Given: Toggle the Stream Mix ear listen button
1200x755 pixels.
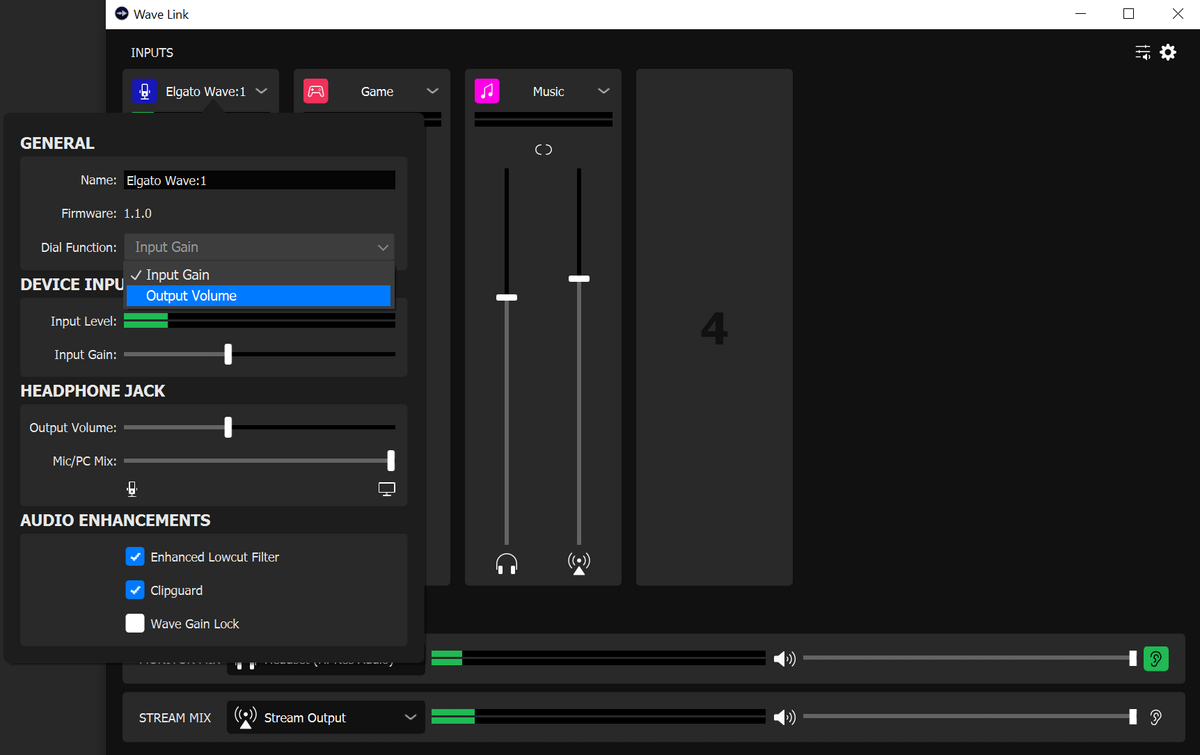Looking at the screenshot, I should click(x=1156, y=717).
